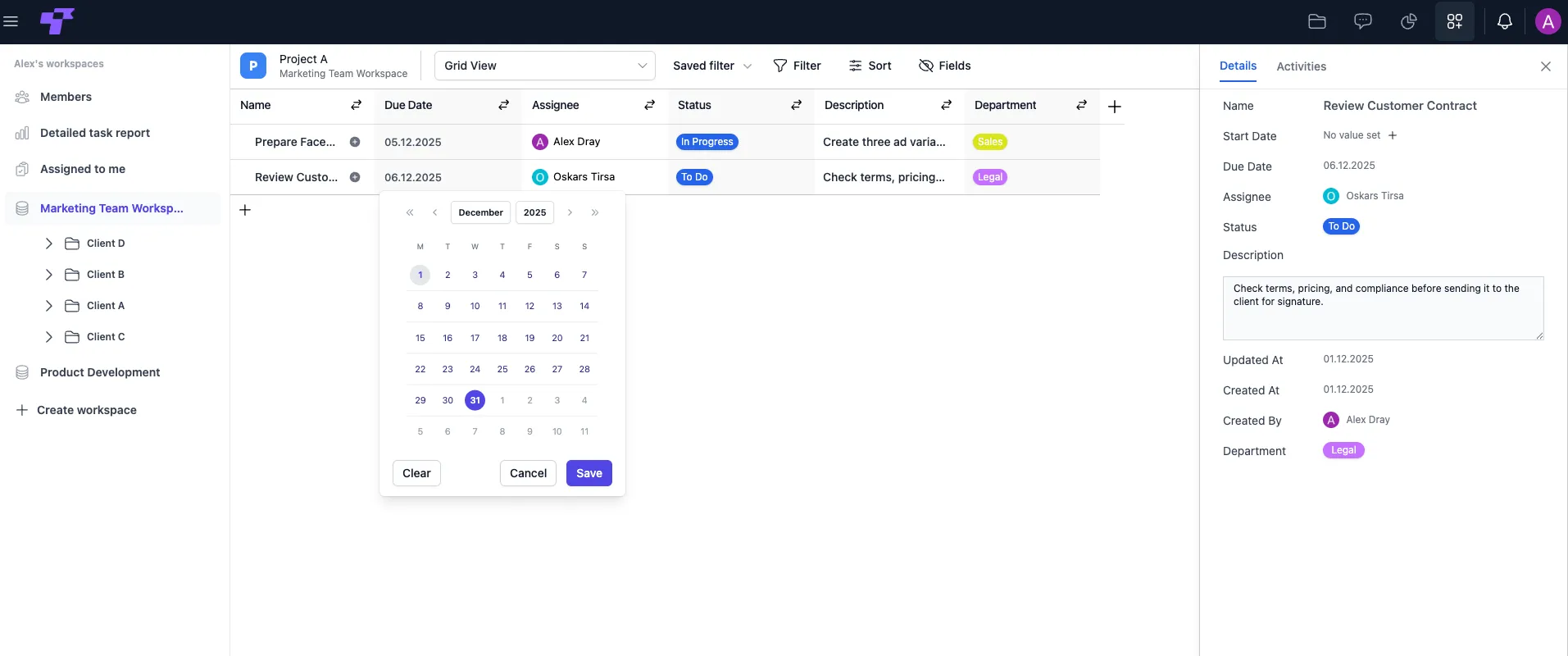
Task: Add a new column with plus icon
Action: (1114, 107)
